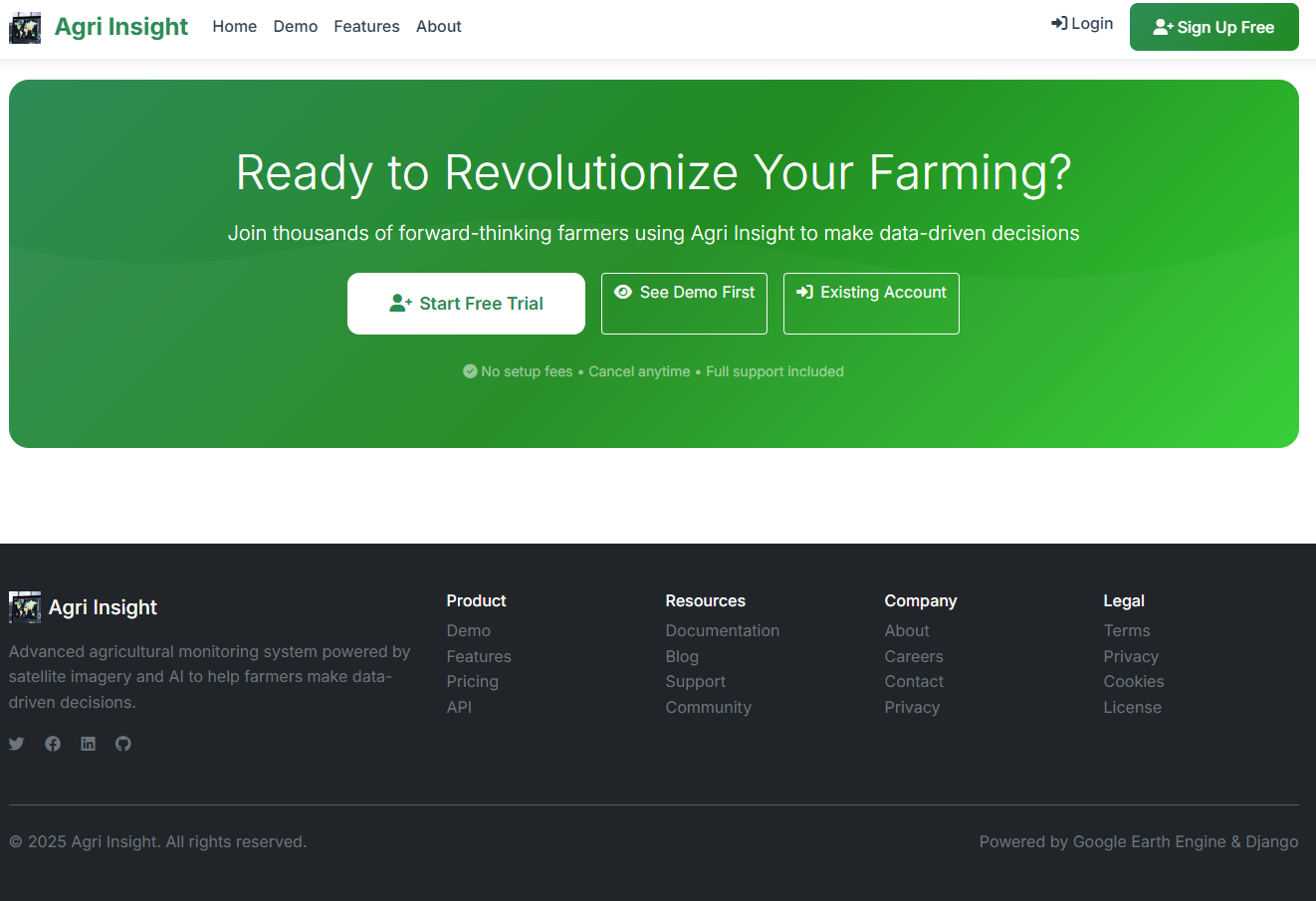Open Demo in top navigation
The image size is (1316, 901).
click(296, 27)
